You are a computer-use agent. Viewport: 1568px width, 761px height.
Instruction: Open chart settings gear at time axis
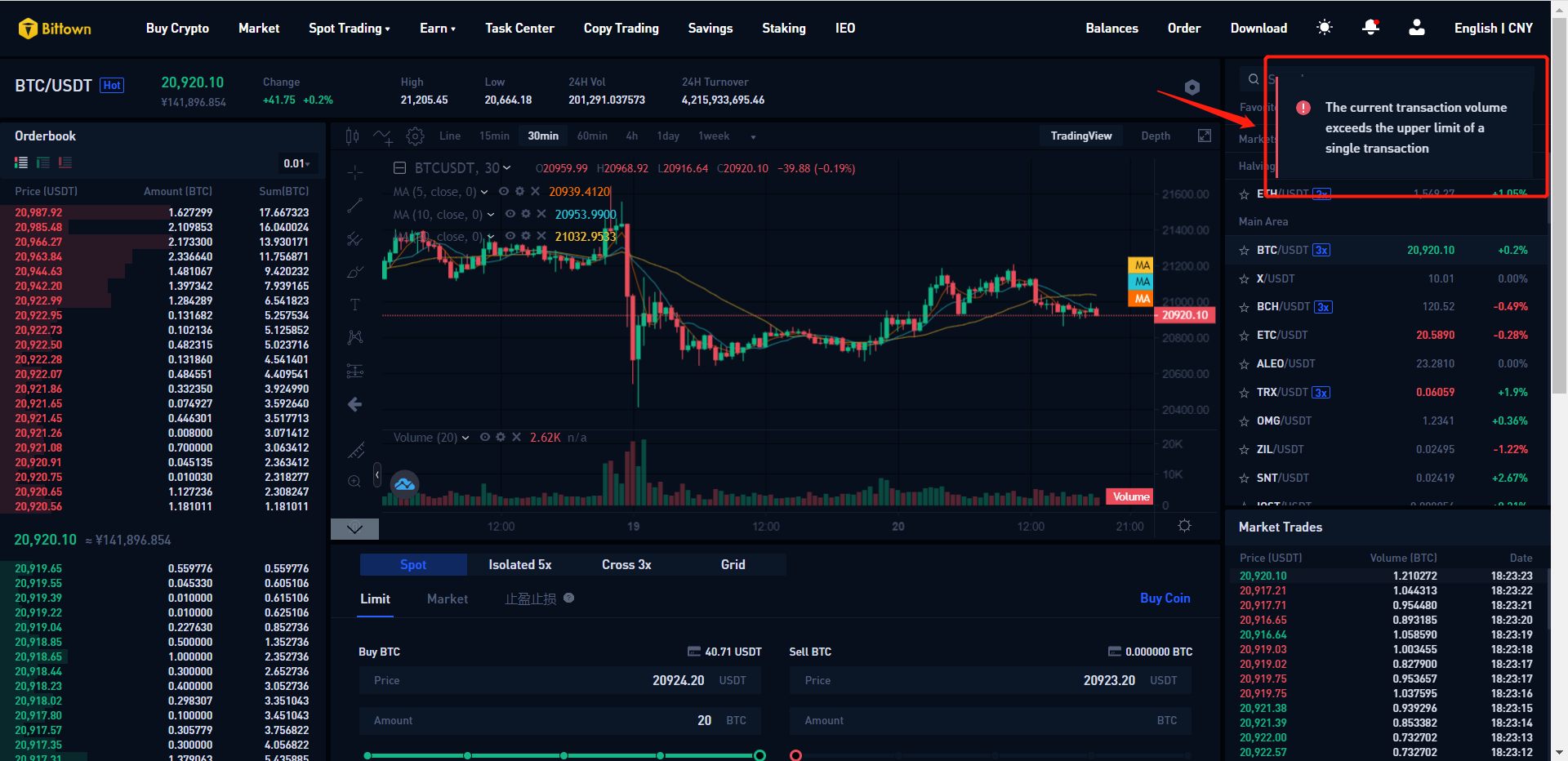pyautogui.click(x=1184, y=526)
